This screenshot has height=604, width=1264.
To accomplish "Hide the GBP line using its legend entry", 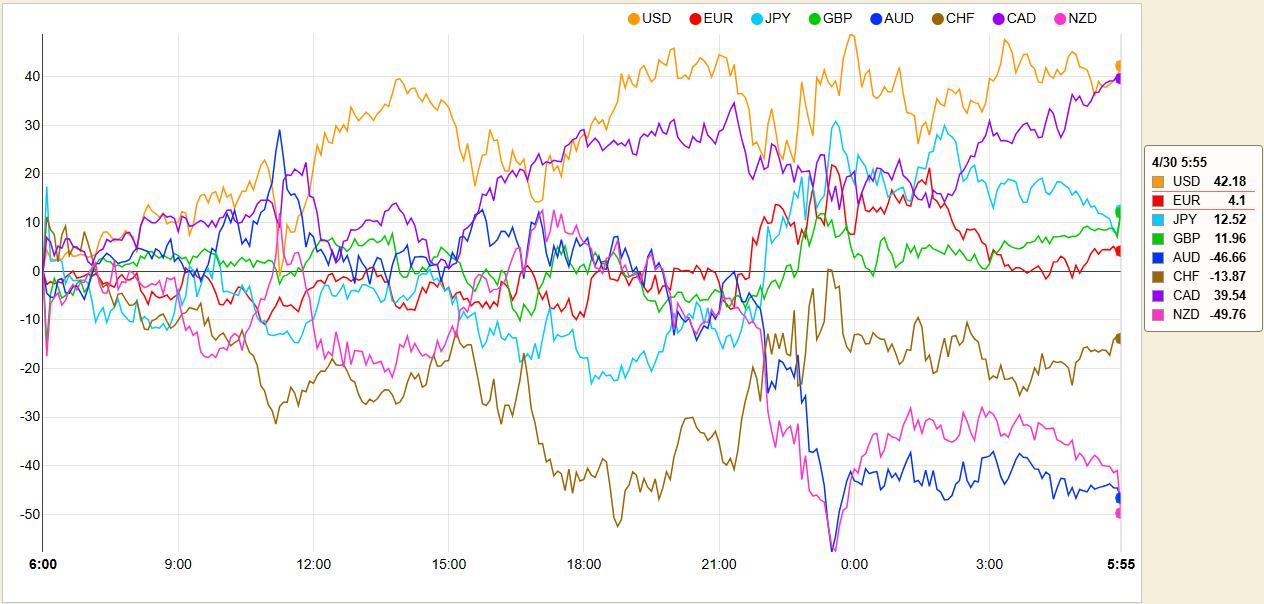I will (816, 18).
